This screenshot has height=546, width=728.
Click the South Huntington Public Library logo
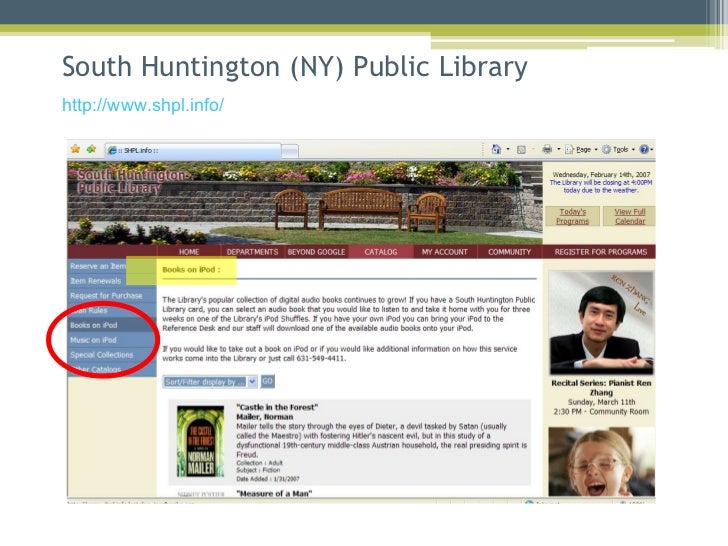click(130, 182)
